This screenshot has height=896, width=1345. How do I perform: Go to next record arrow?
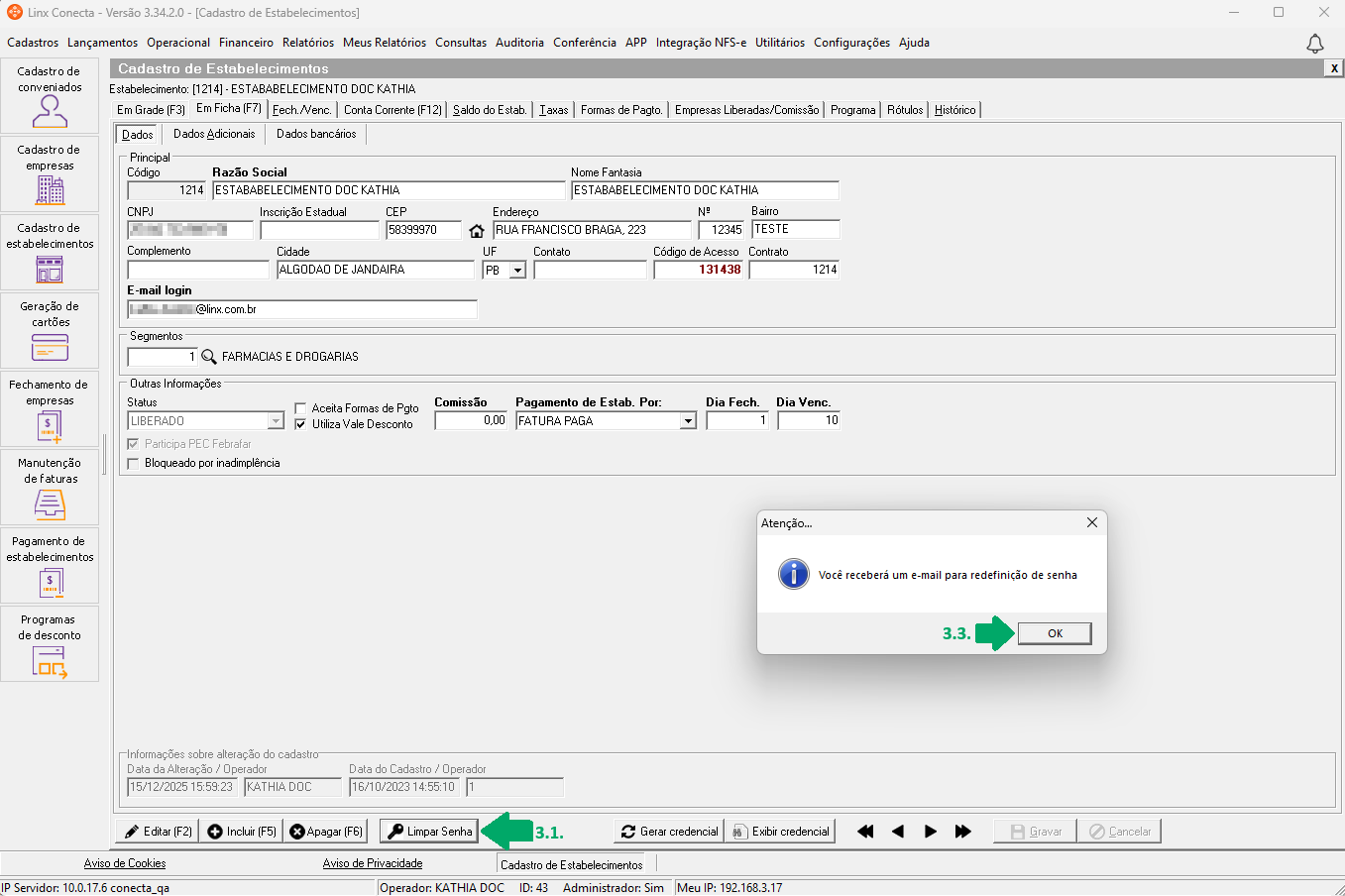point(931,832)
